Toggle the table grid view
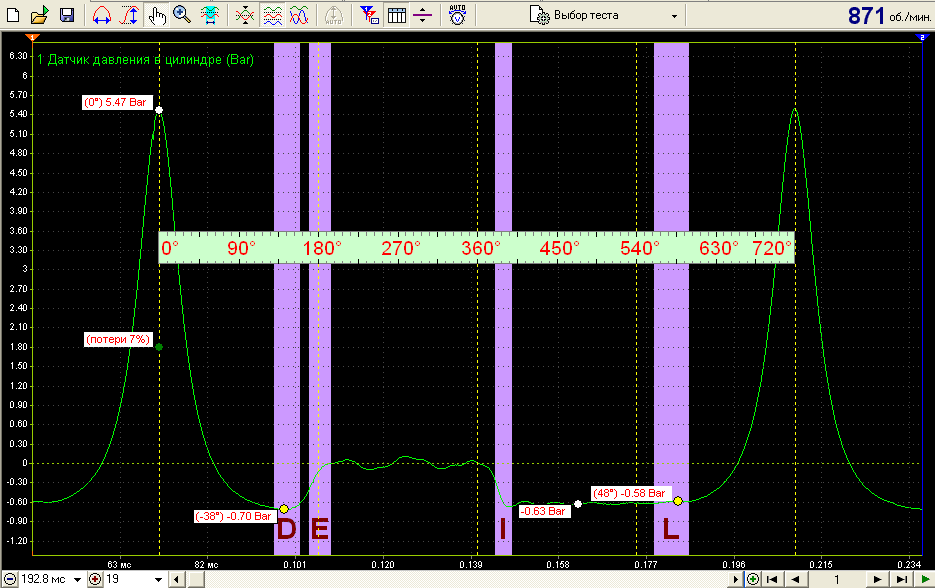 pyautogui.click(x=397, y=16)
